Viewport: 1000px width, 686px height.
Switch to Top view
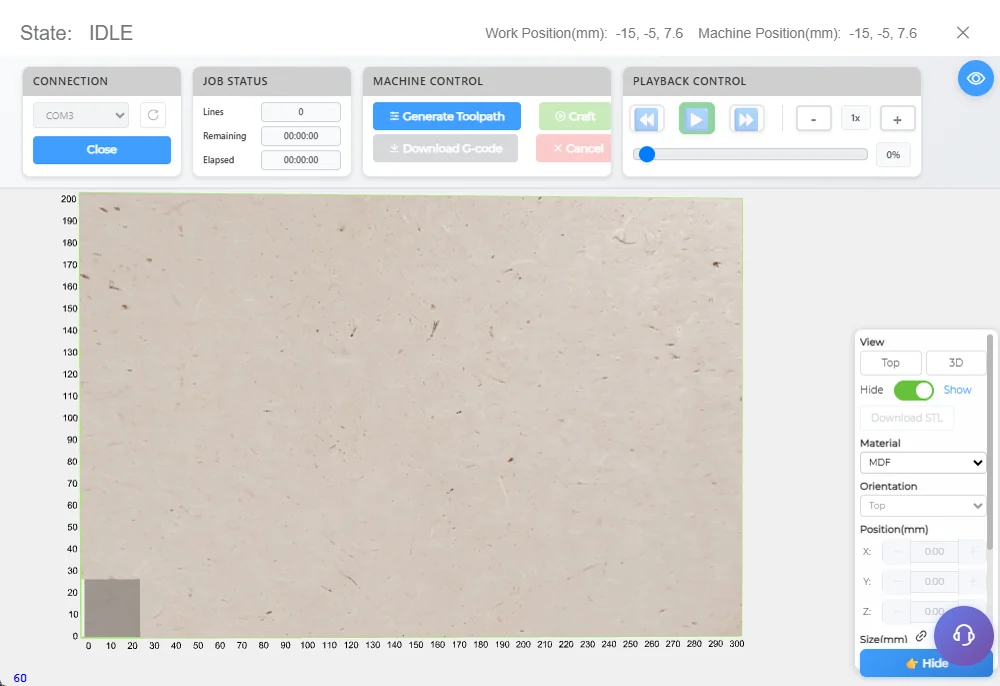point(890,363)
